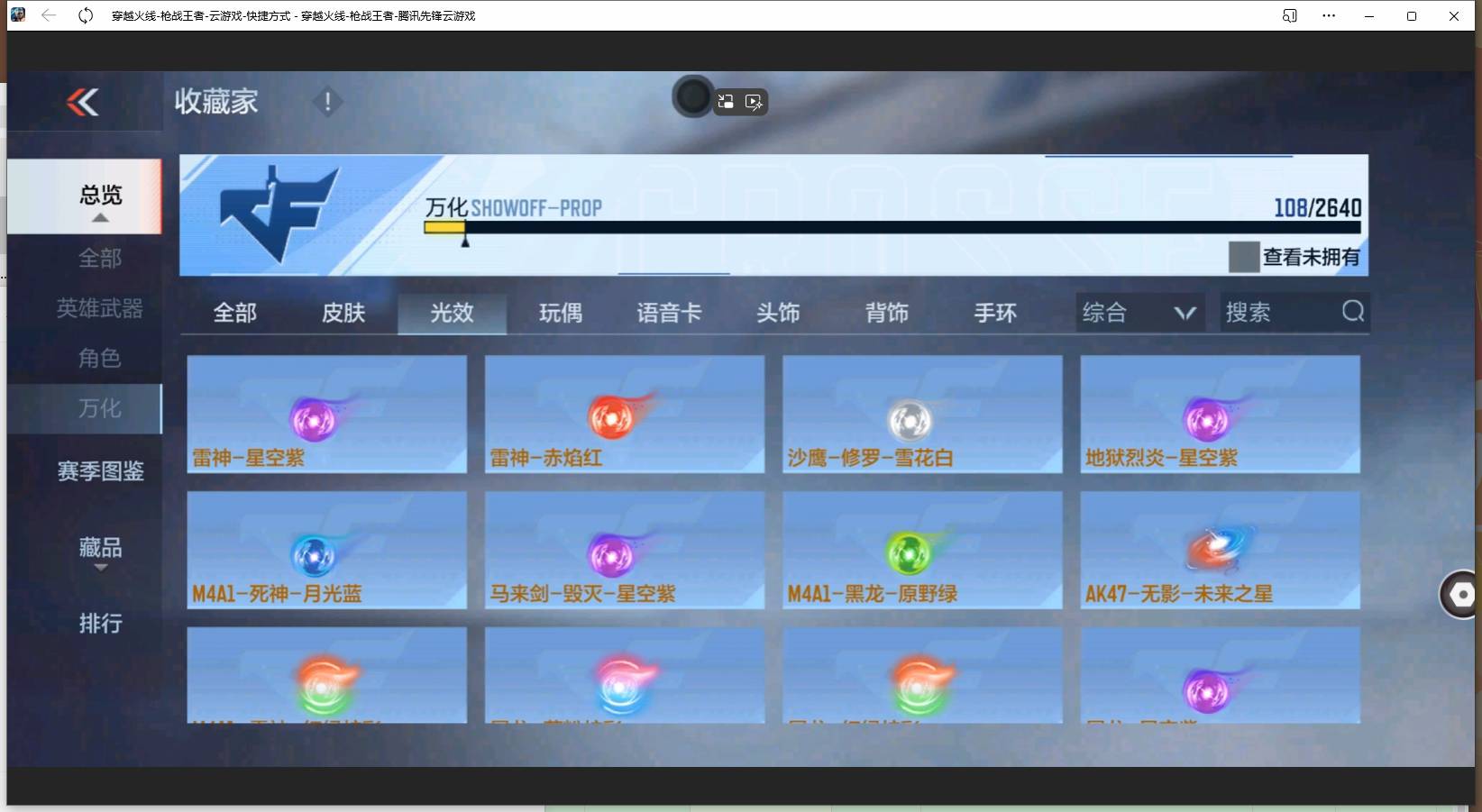Open 排行 in the sidebar

(100, 623)
